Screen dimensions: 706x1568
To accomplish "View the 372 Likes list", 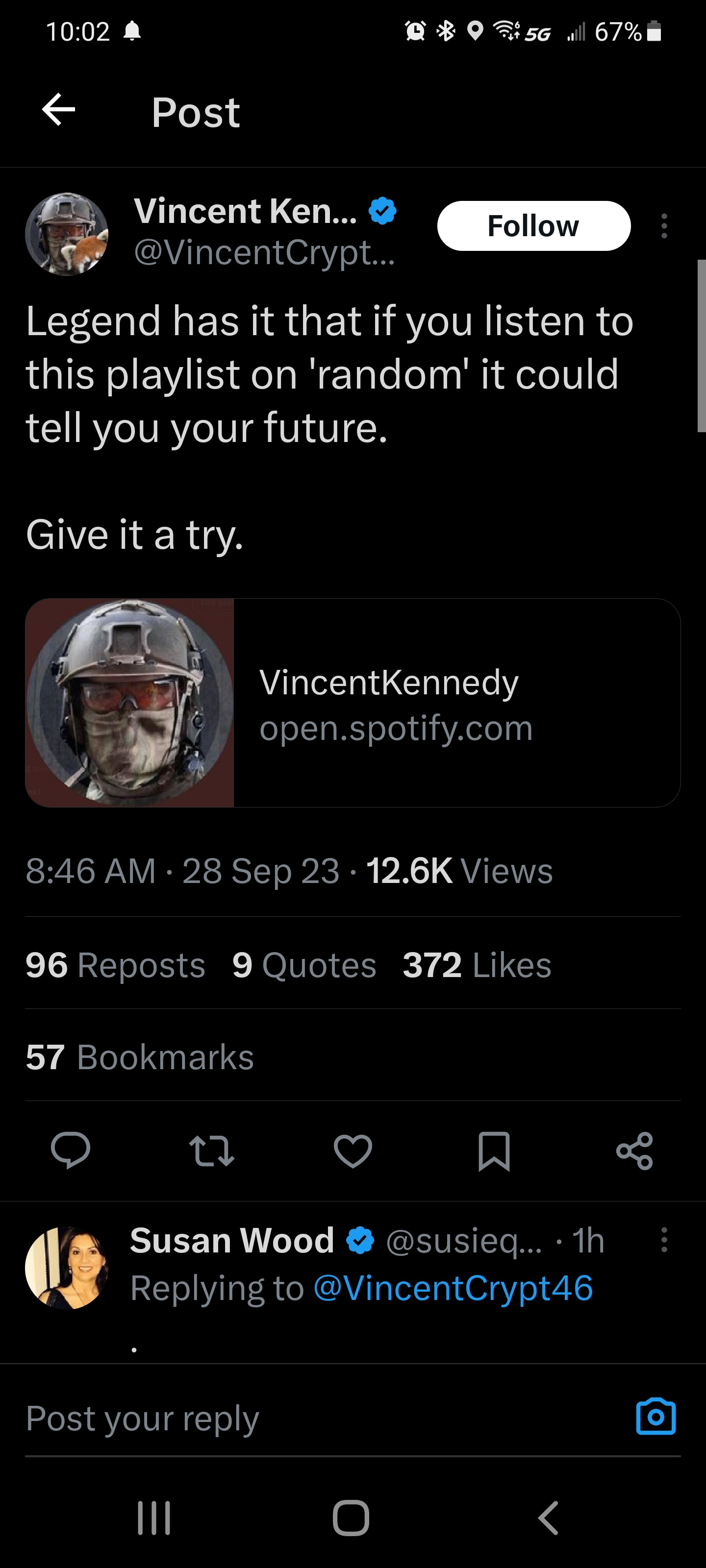I will pyautogui.click(x=477, y=965).
